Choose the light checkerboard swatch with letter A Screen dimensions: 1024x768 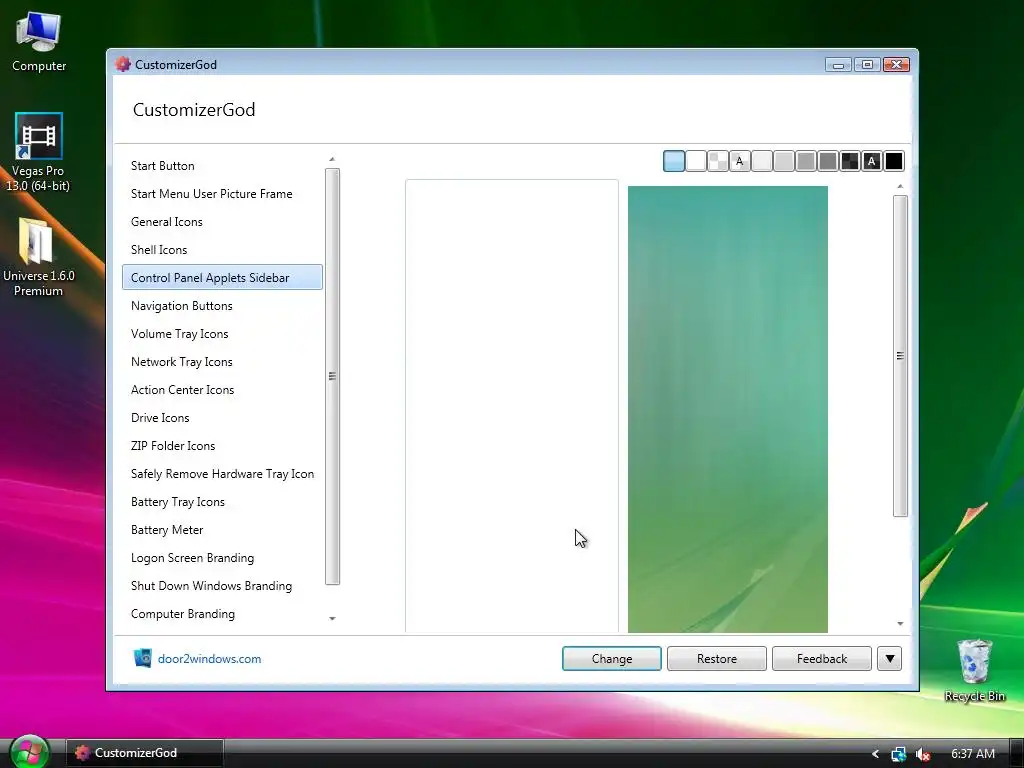tap(740, 161)
